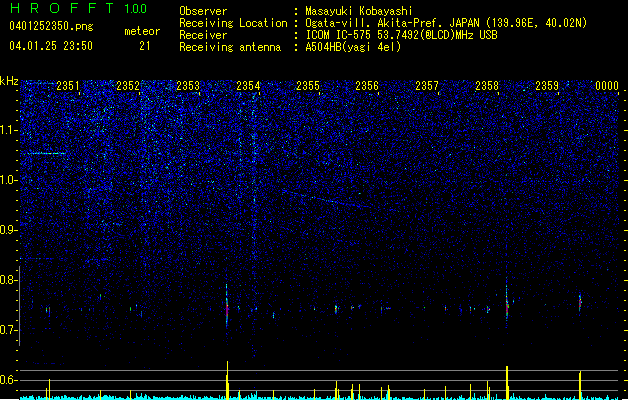Image resolution: width=629 pixels, height=400 pixels.
Task: Click the 1.1 kHz frequency label
Action: pos(9,130)
